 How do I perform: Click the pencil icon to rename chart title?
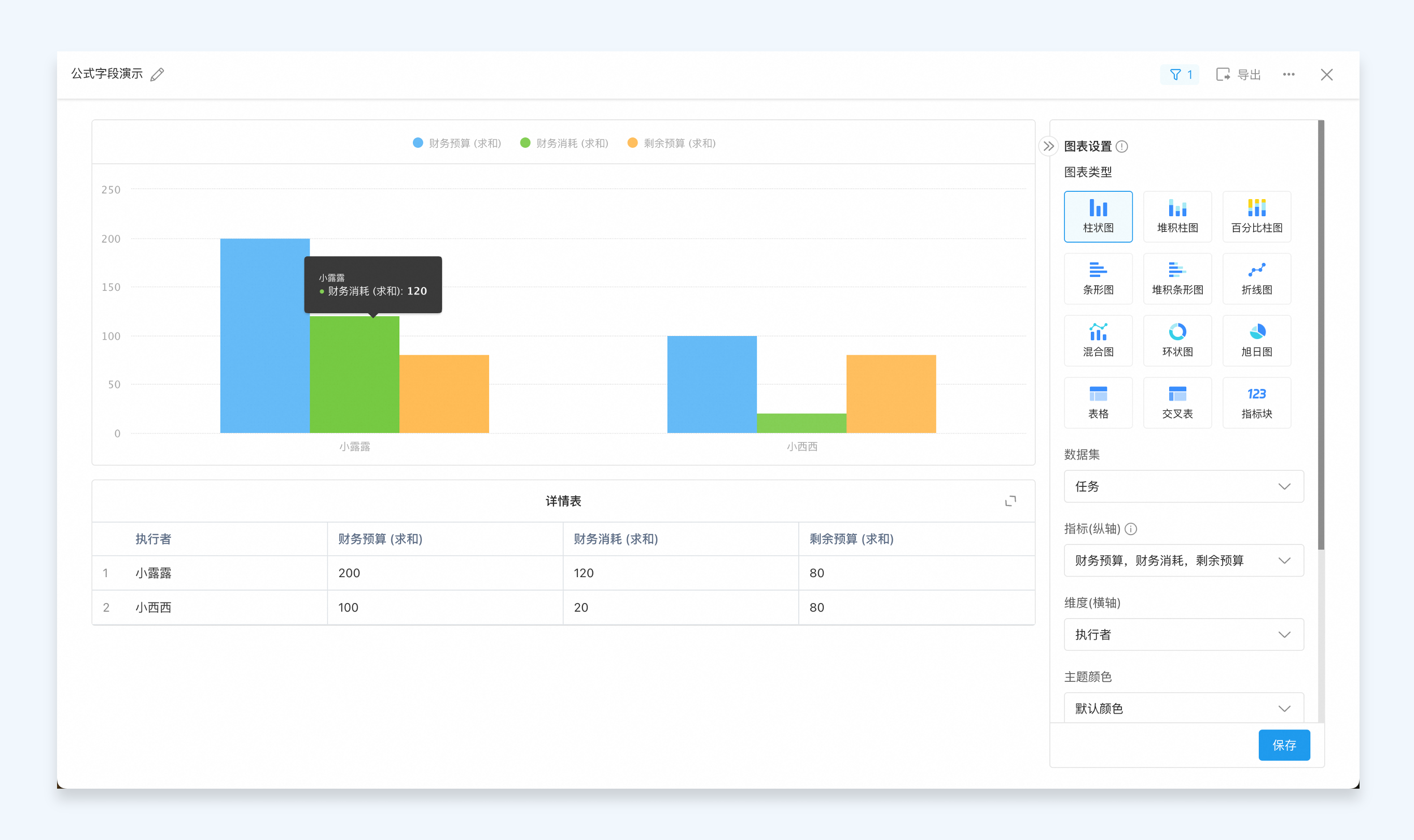tap(157, 74)
